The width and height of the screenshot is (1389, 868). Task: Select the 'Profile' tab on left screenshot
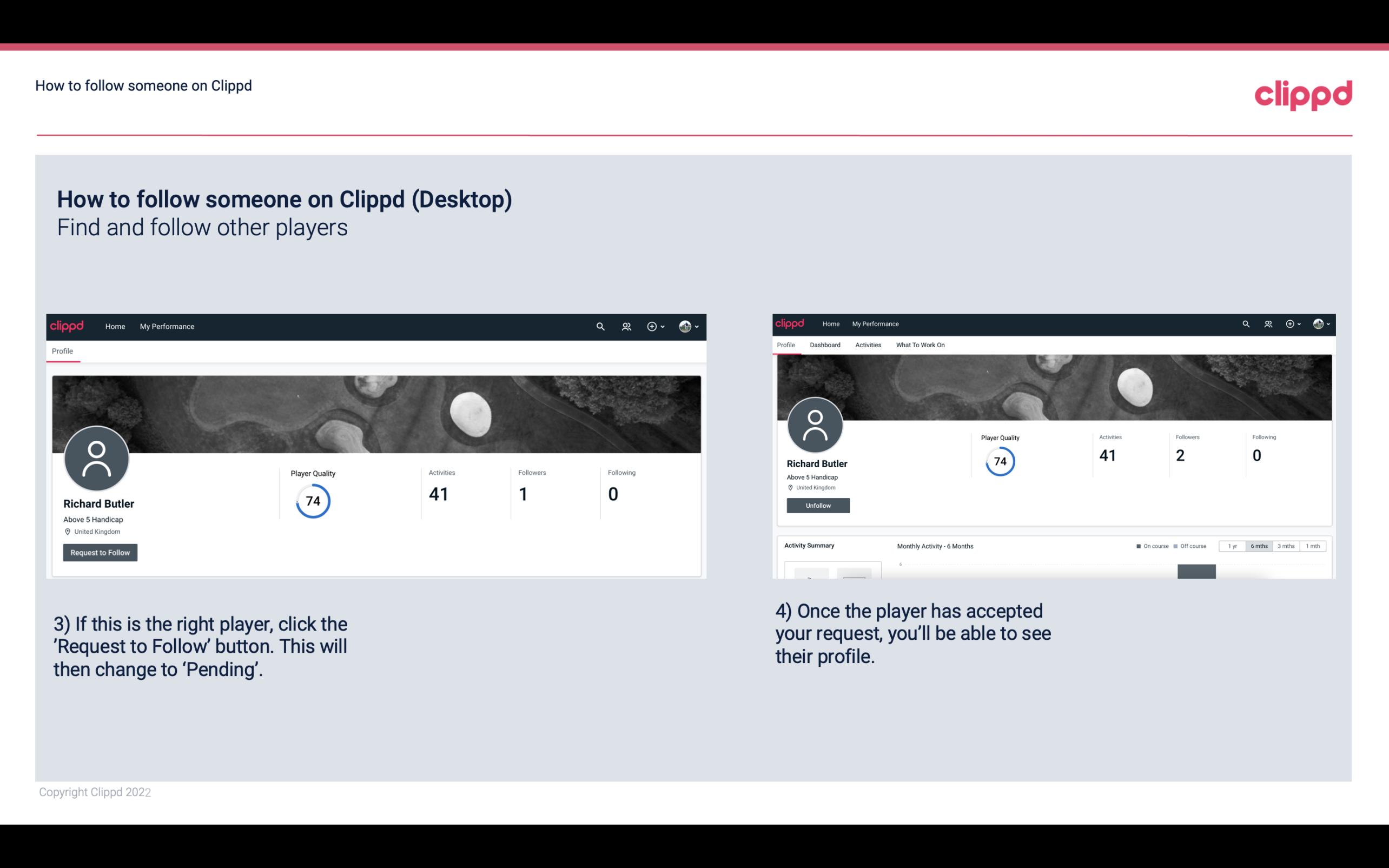coord(63,350)
